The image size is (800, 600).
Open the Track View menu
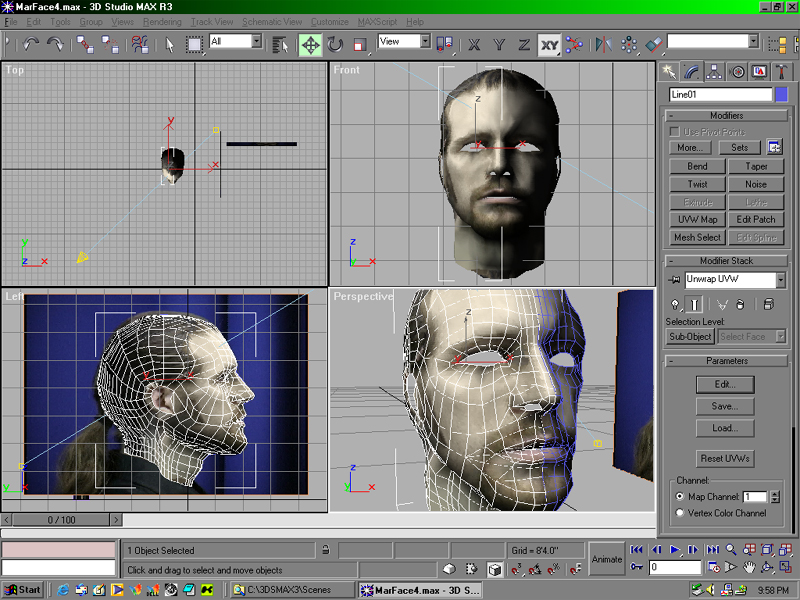pyautogui.click(x=212, y=22)
